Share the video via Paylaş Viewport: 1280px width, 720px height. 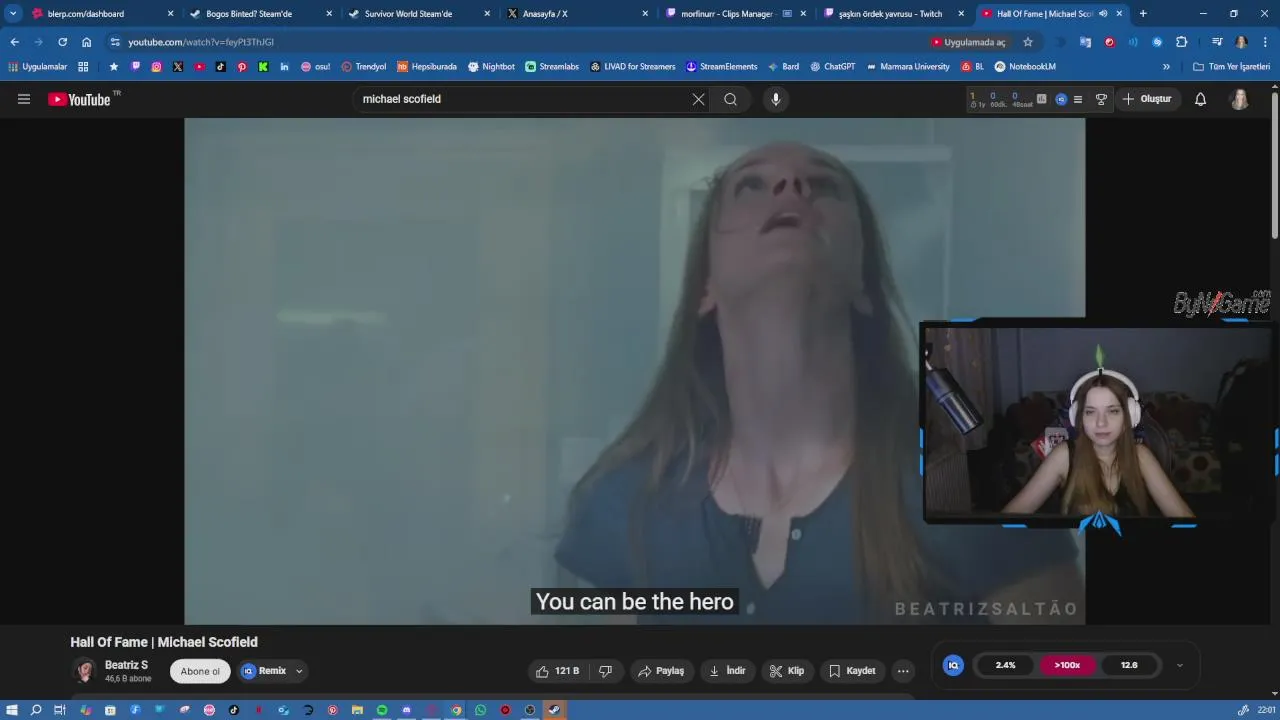point(661,671)
